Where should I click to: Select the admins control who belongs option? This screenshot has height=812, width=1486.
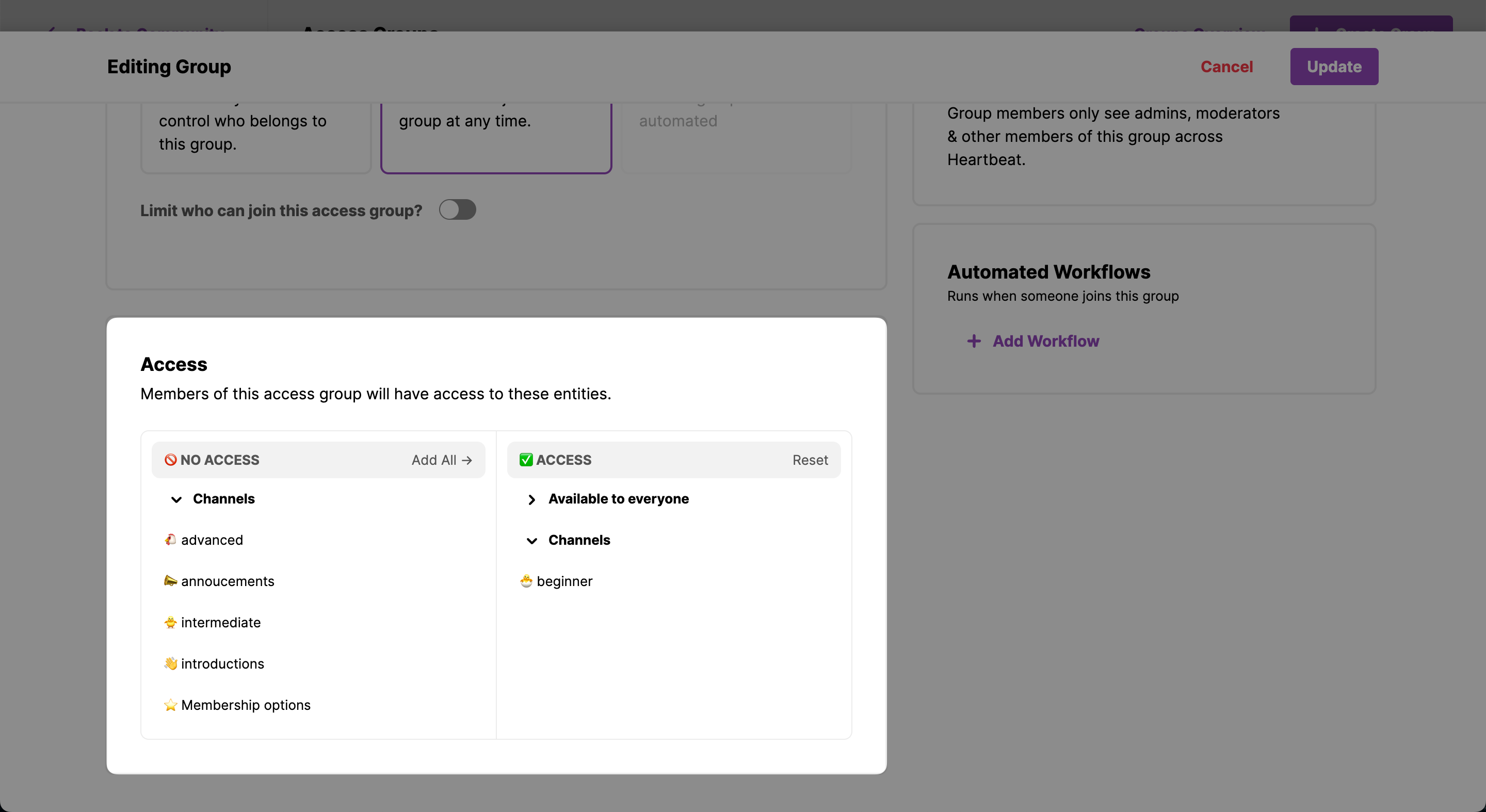(255, 138)
